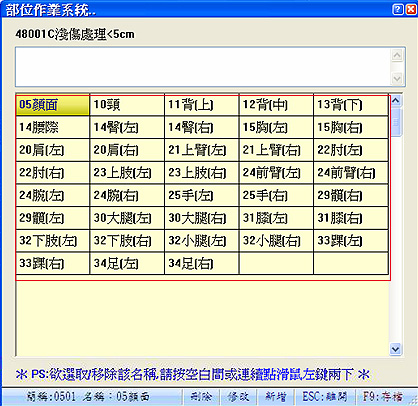
Task: Pick the 21上臂(右) cell
Action: coord(276,150)
